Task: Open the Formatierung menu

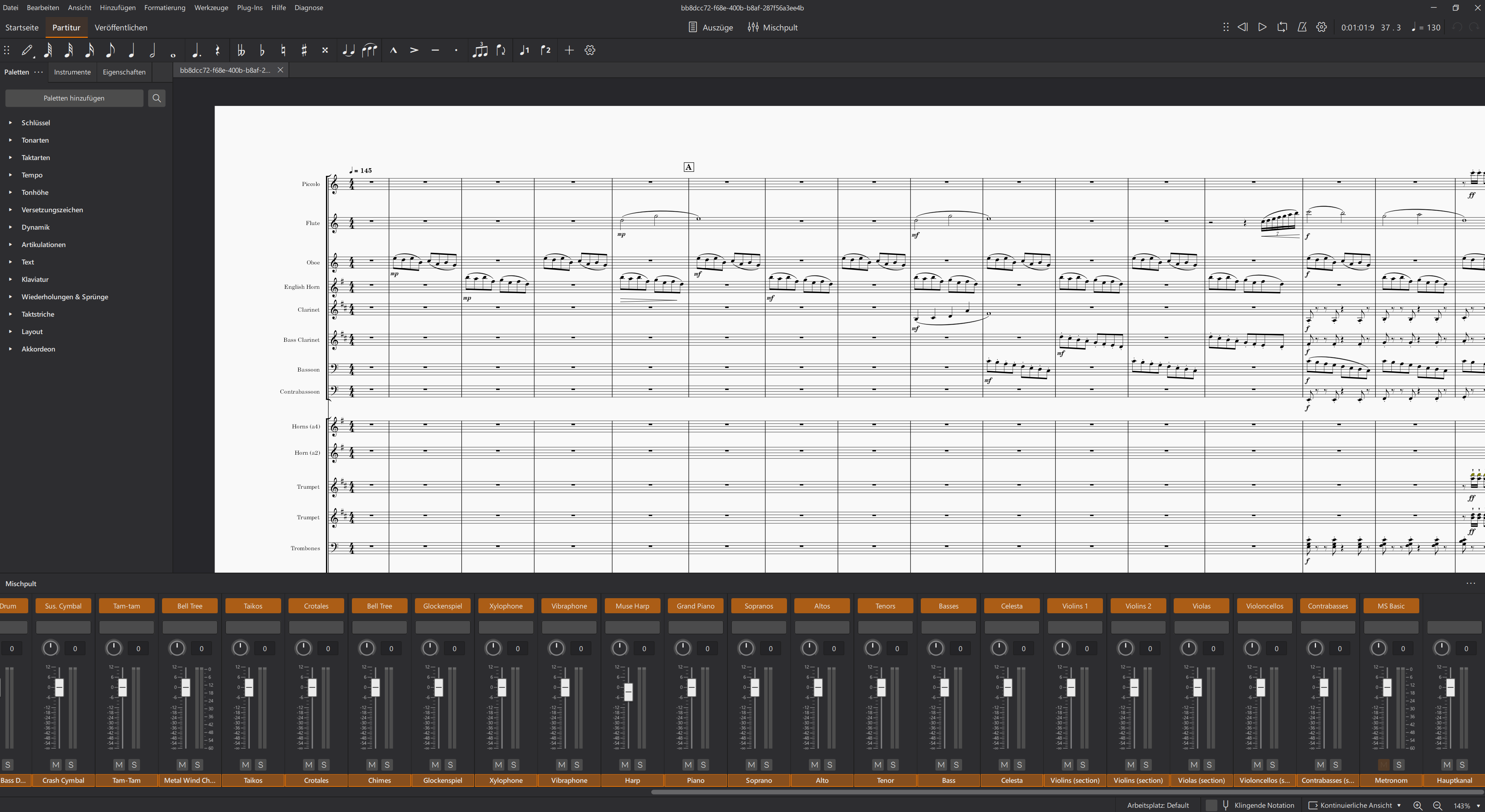Action: click(x=165, y=7)
